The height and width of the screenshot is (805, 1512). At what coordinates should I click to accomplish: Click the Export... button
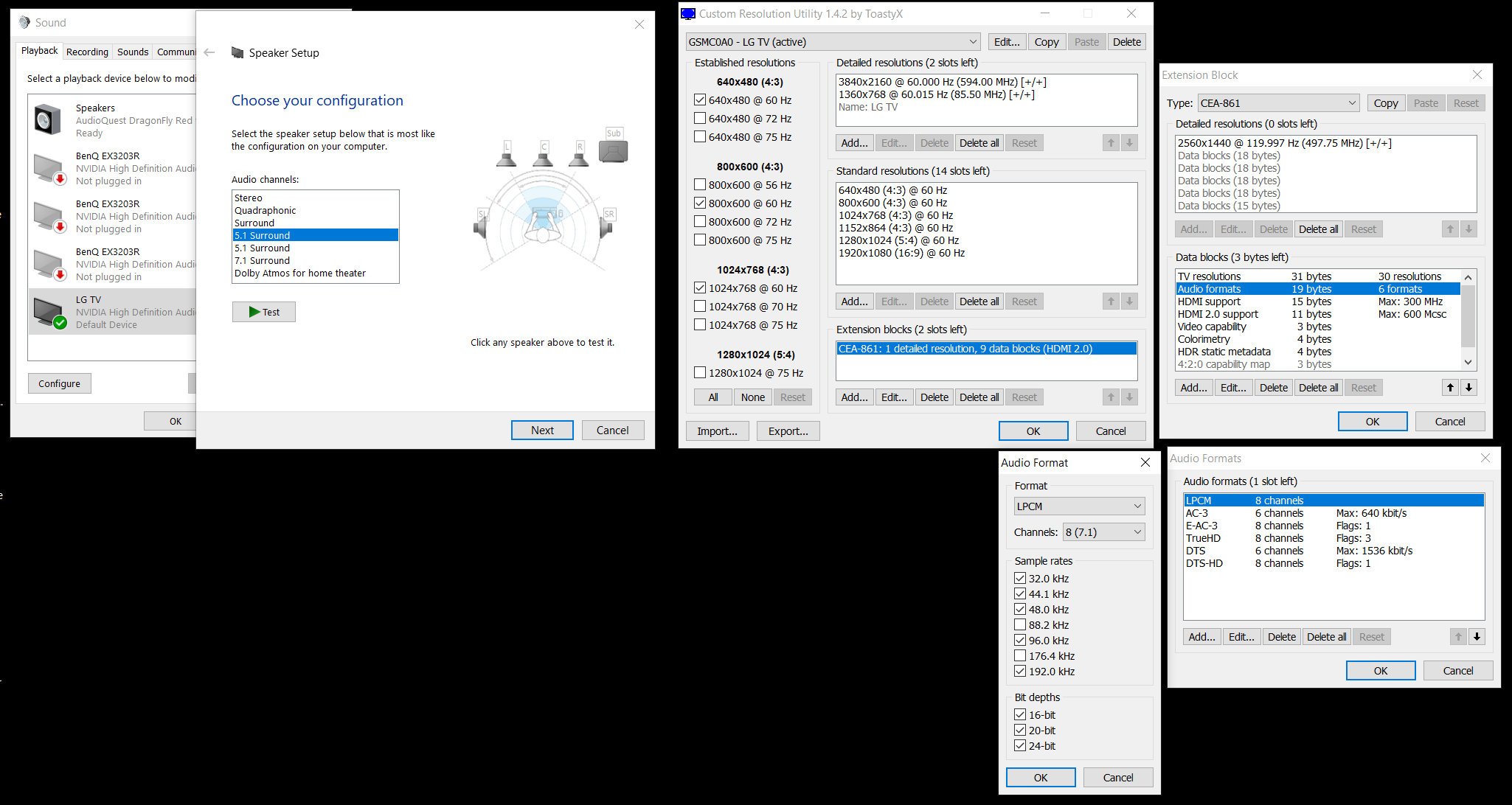(788, 431)
